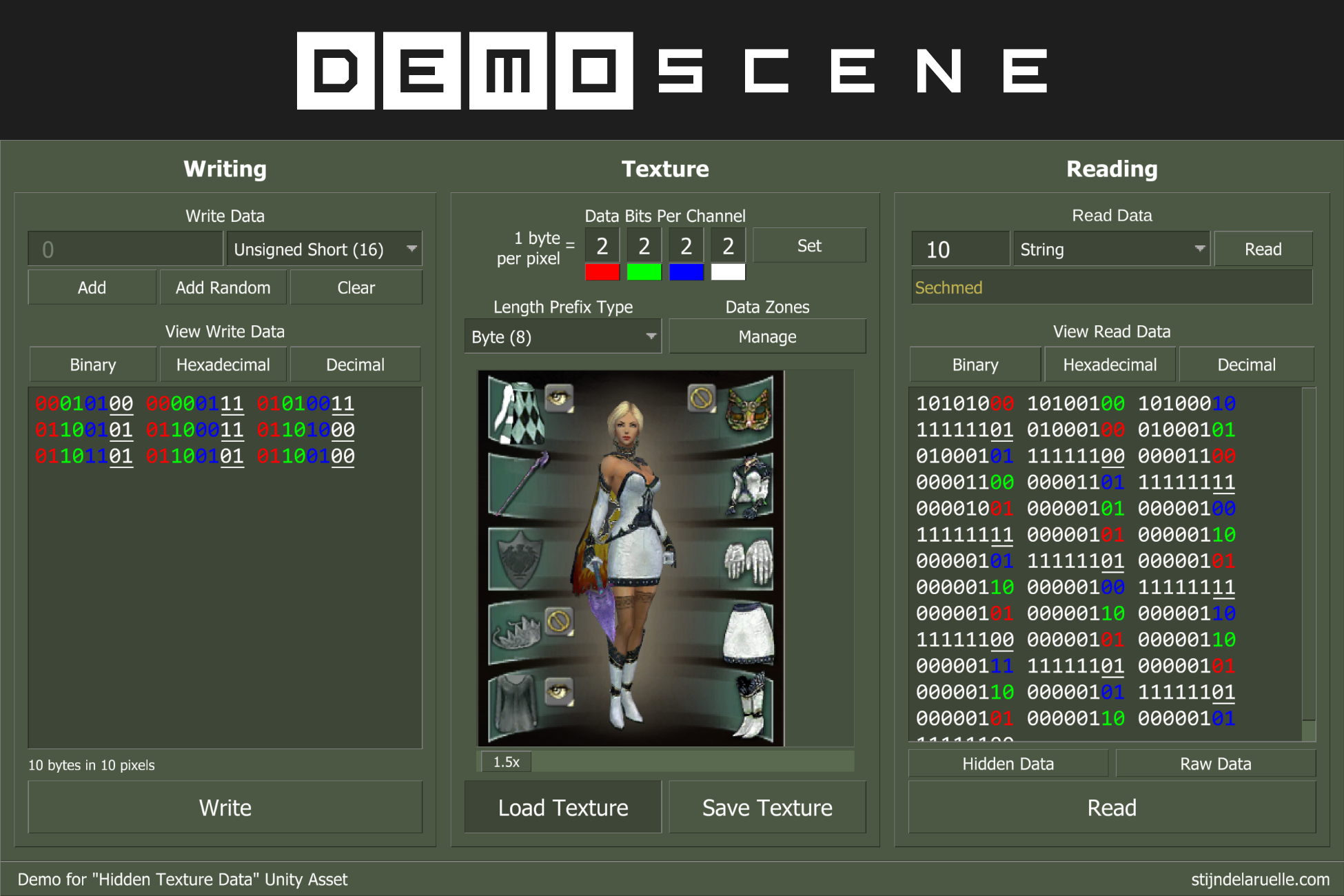Screen dimensions: 1344x896
Task: Click the small Read button beside String
Action: pyautogui.click(x=1263, y=249)
